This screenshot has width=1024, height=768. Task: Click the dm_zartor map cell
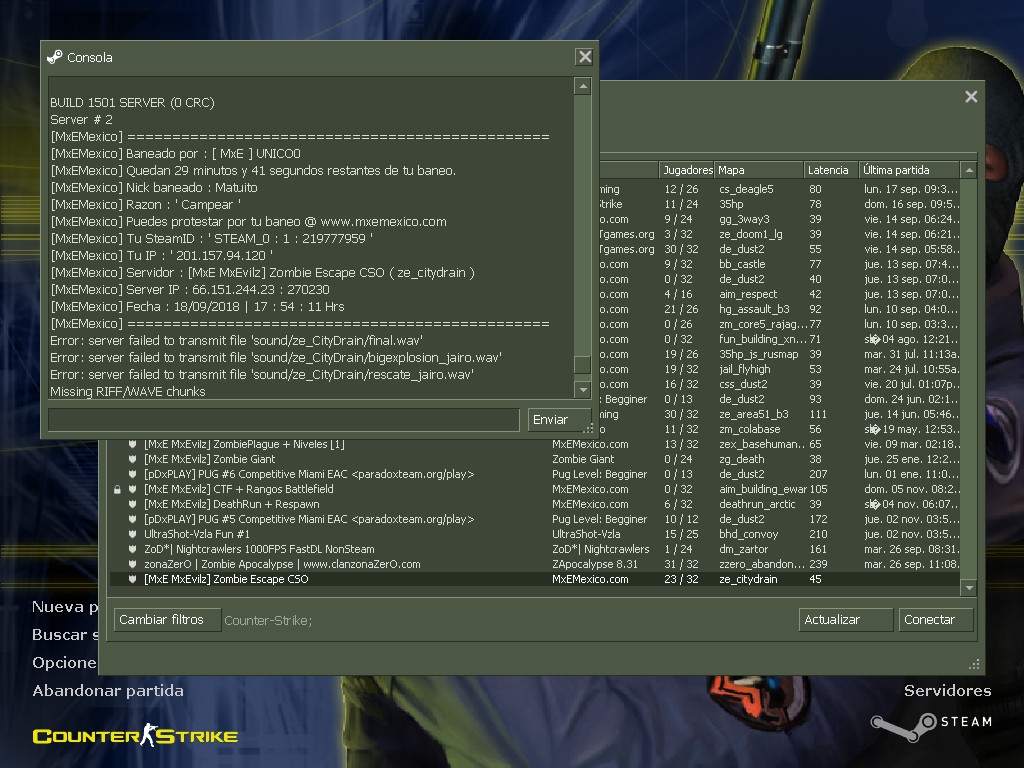pos(743,550)
